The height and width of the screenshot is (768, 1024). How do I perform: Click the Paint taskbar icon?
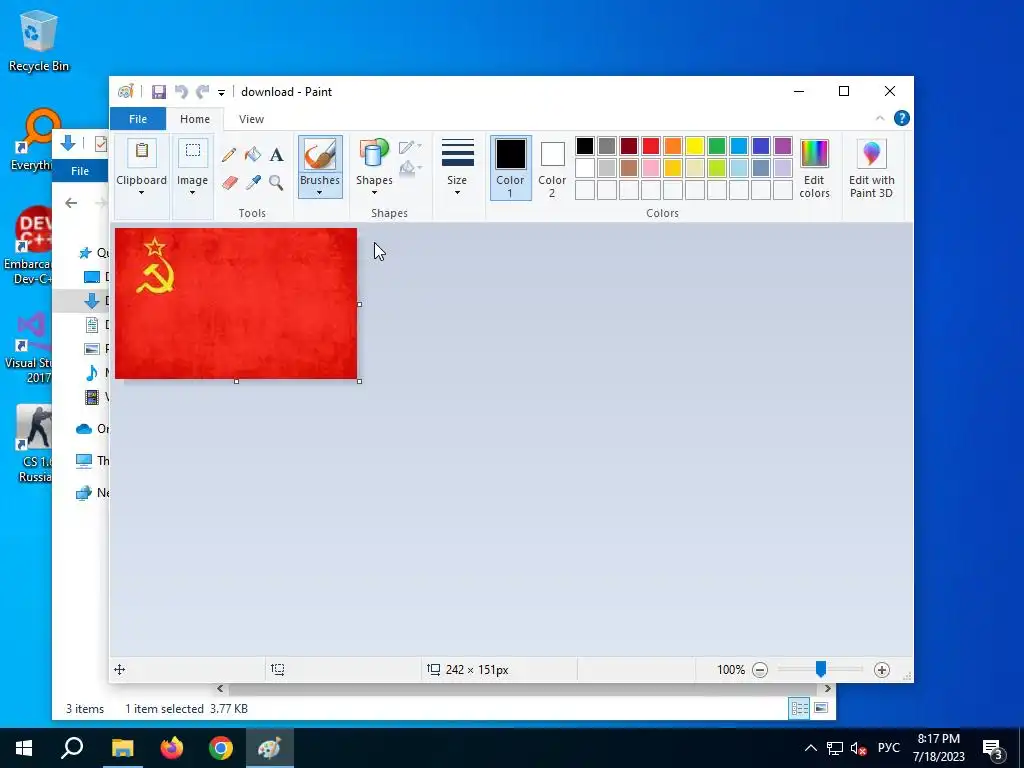(x=270, y=748)
